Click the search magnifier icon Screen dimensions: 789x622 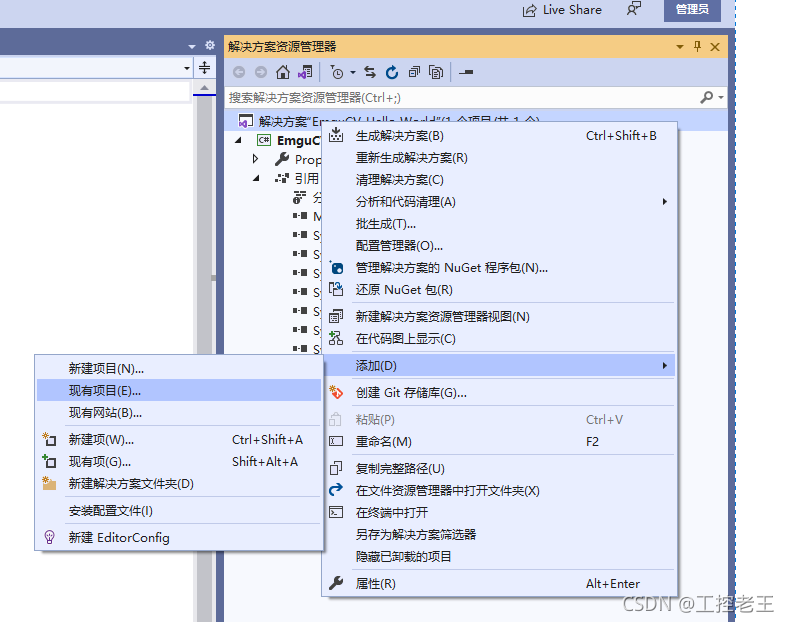coord(706,97)
